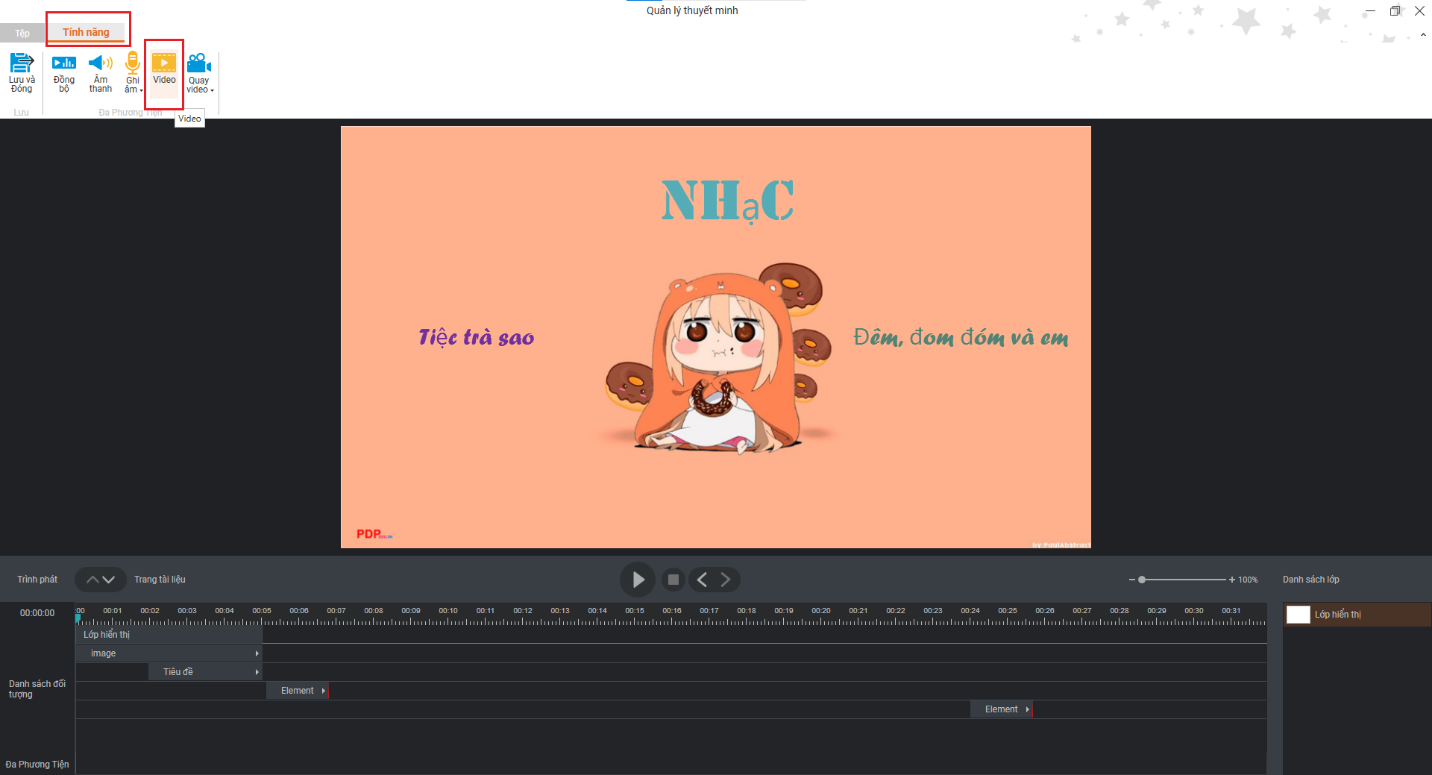The width and height of the screenshot is (1432, 775).
Task: Click the timeline playhead marker at start
Action: (x=78, y=618)
